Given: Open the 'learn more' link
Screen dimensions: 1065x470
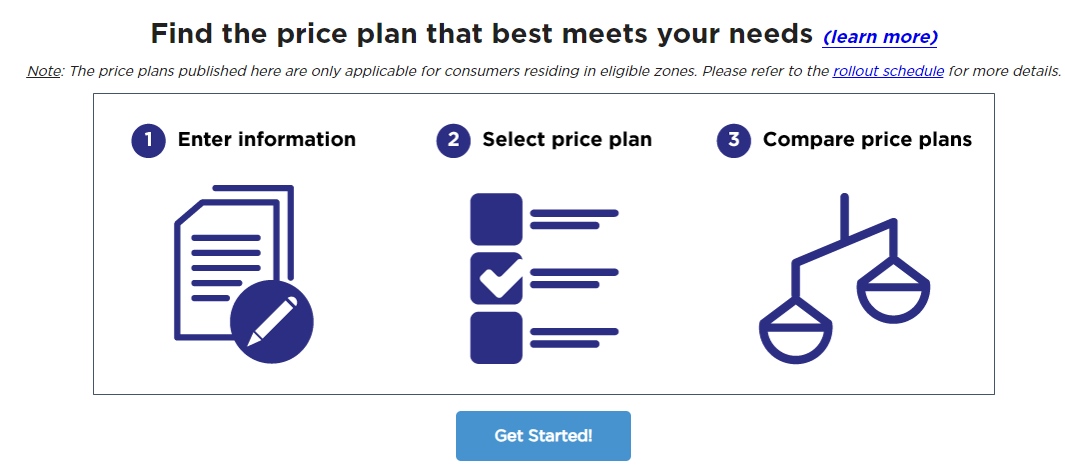Looking at the screenshot, I should click(880, 37).
